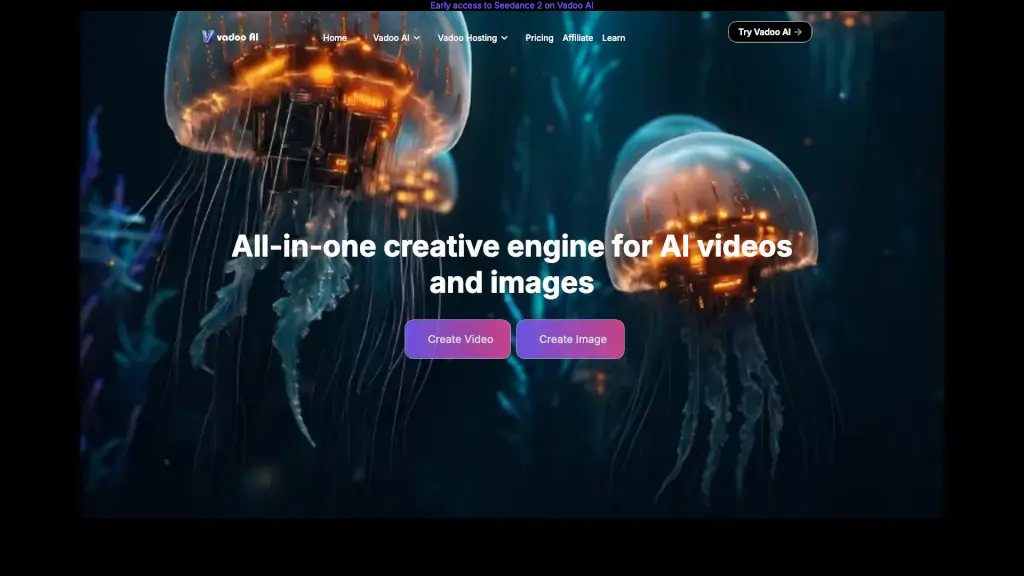
Task: Click the chevron next to Vadoo AI
Action: tap(417, 38)
